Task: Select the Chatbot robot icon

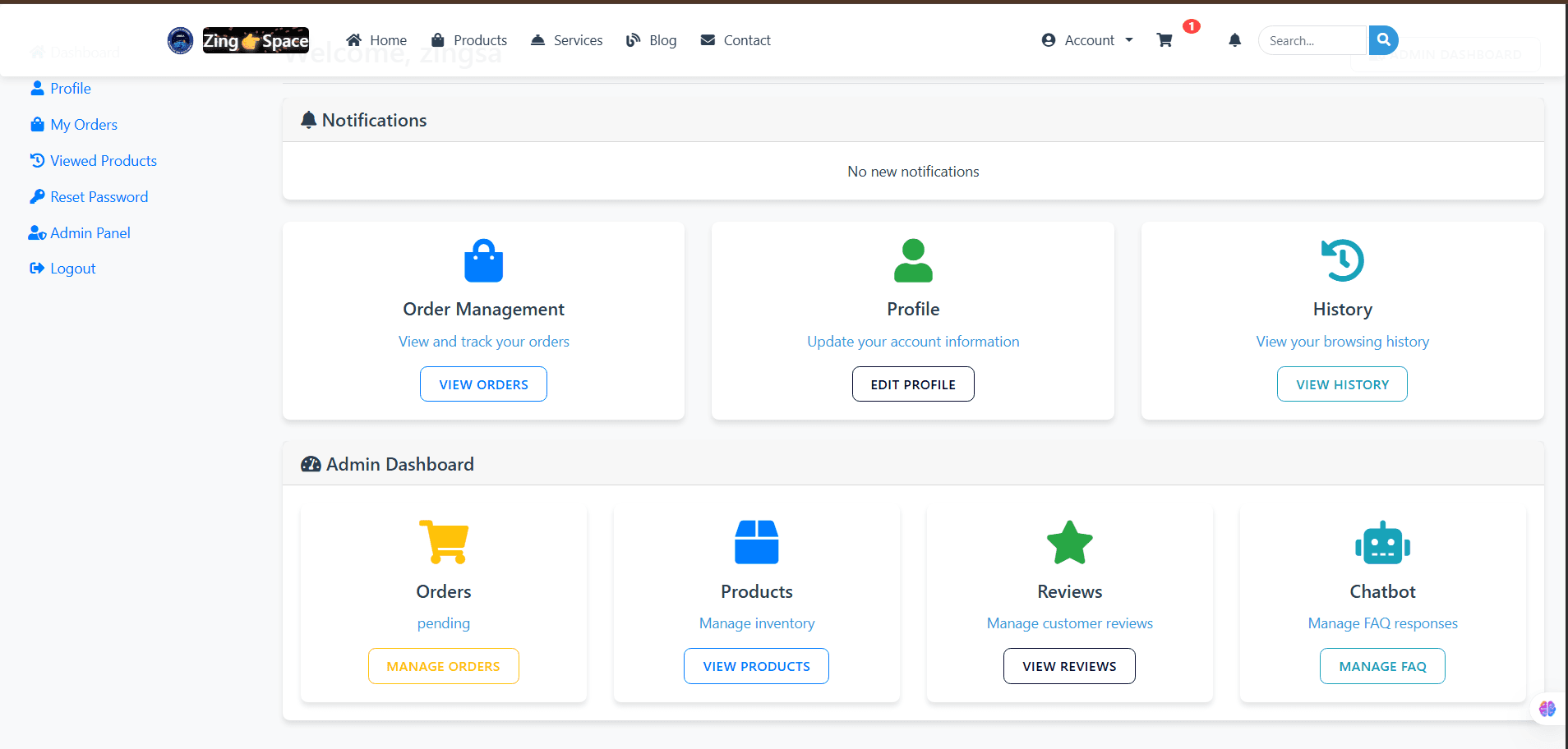Action: click(x=1381, y=542)
